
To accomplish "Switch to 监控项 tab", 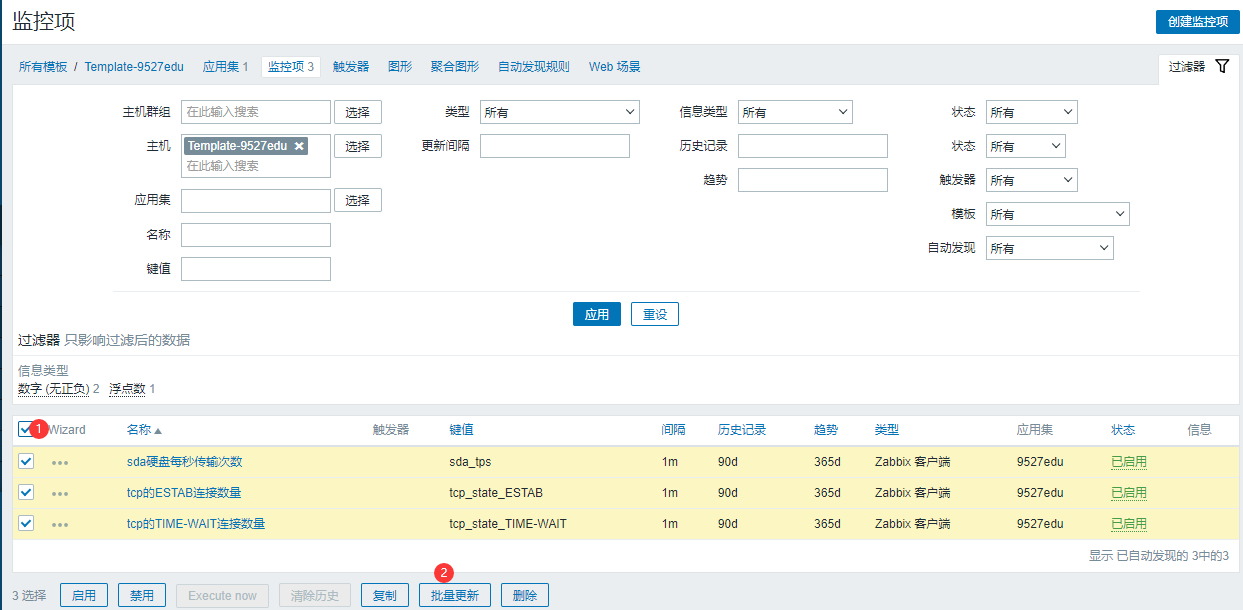I will point(291,67).
